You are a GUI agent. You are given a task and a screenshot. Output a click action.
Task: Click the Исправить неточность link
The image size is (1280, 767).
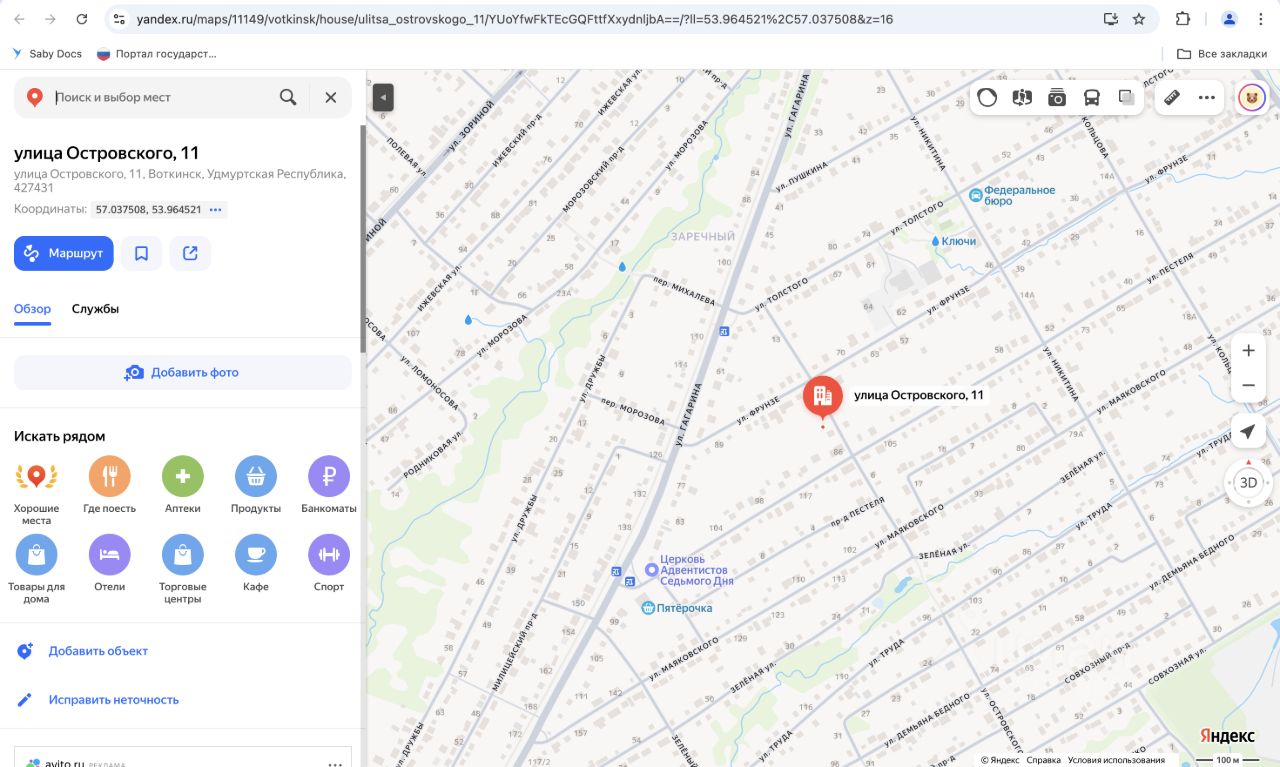click(x=113, y=700)
